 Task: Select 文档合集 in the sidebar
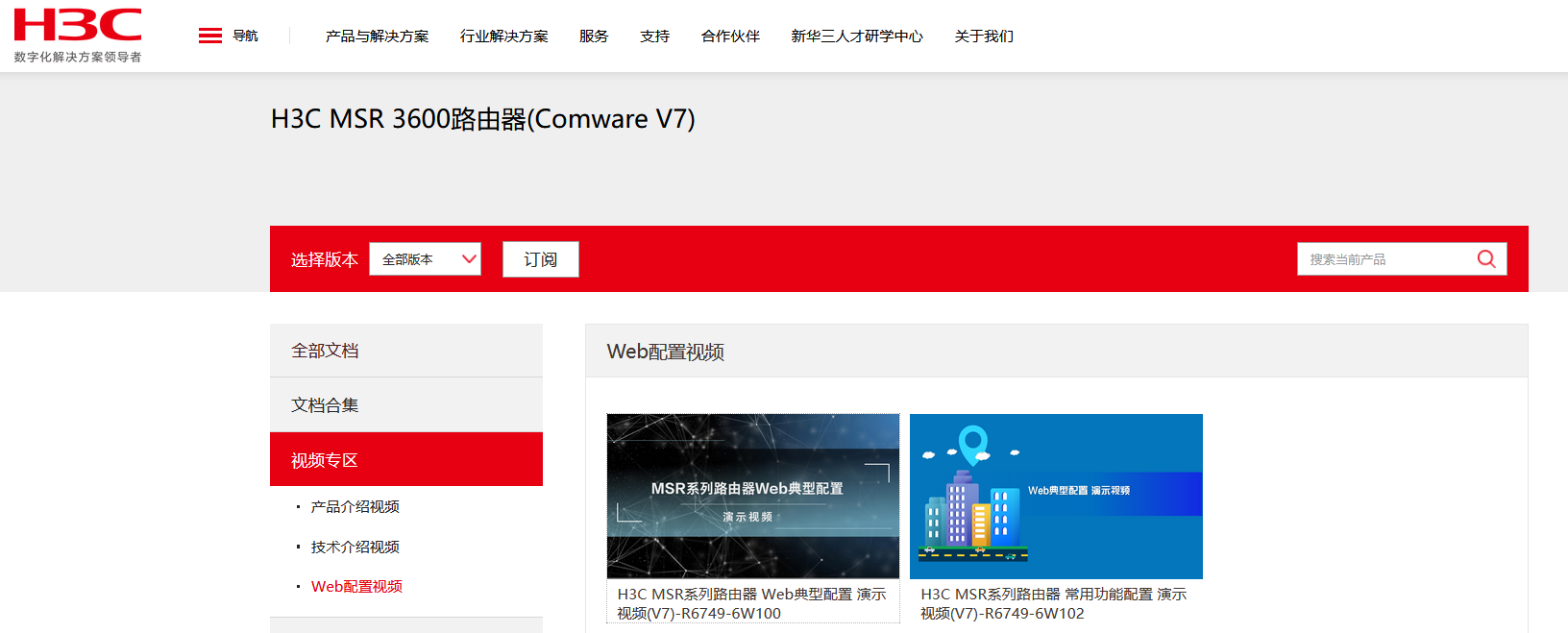(406, 405)
